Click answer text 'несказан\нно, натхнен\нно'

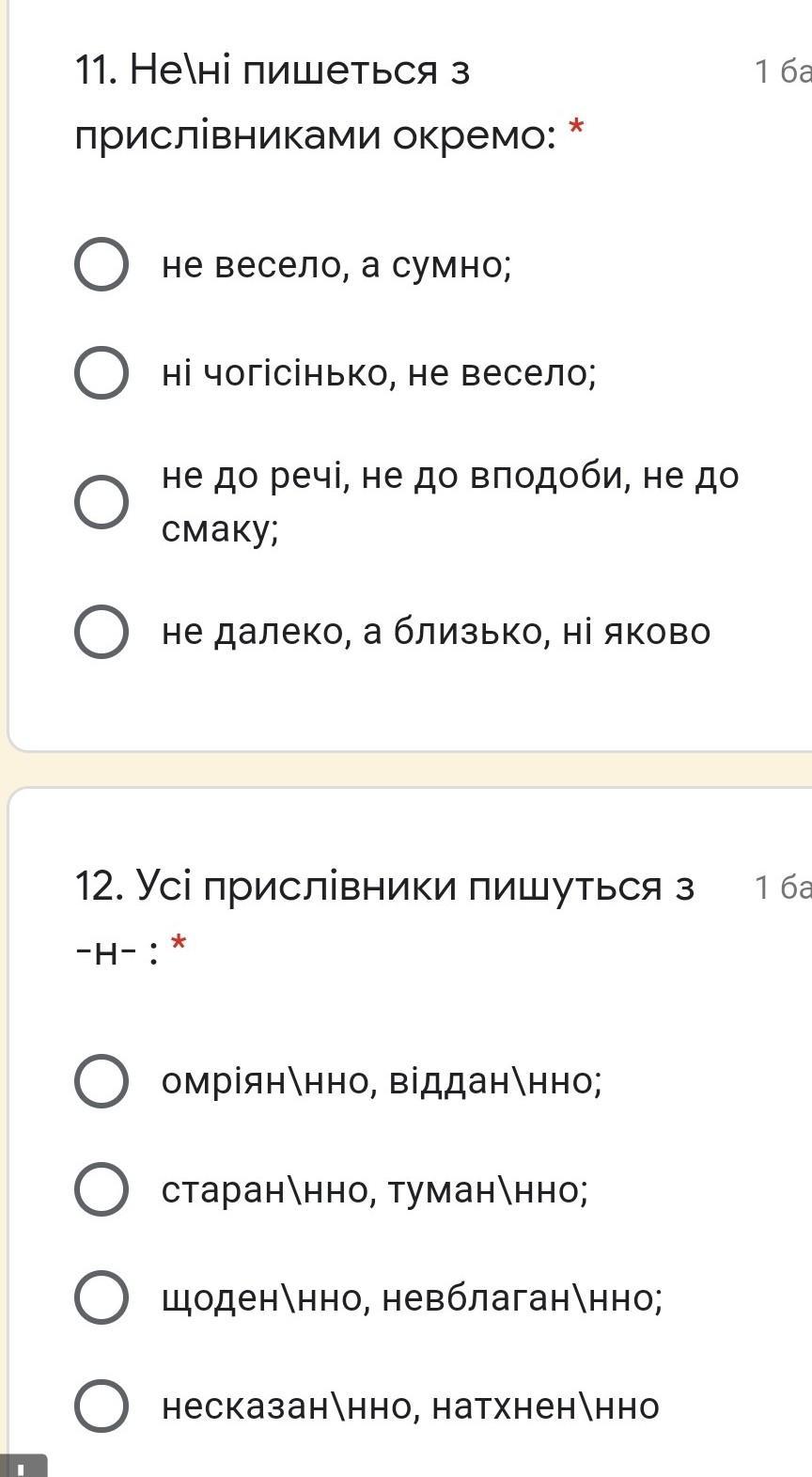pyautogui.click(x=410, y=1406)
